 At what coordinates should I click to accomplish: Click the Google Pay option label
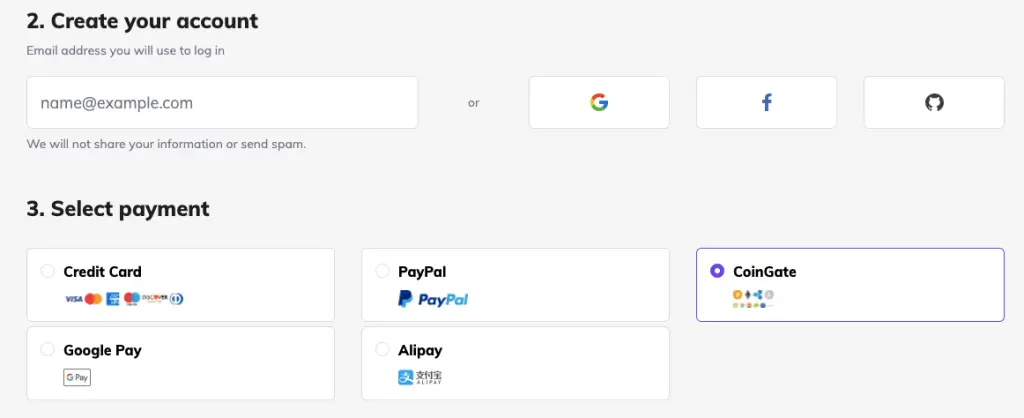103,350
